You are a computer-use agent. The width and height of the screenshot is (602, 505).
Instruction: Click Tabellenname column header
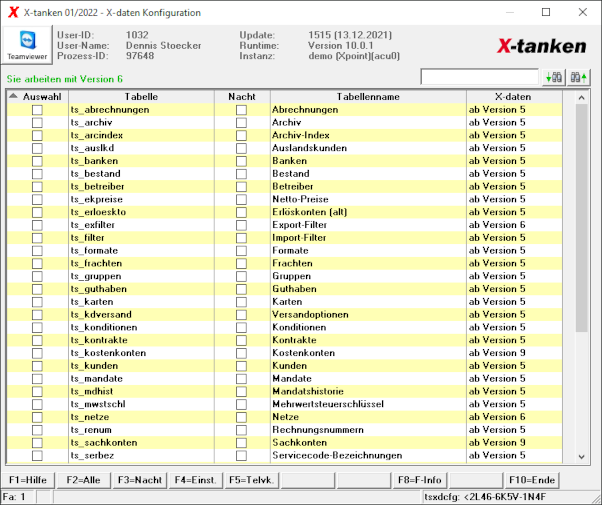[x=368, y=96]
